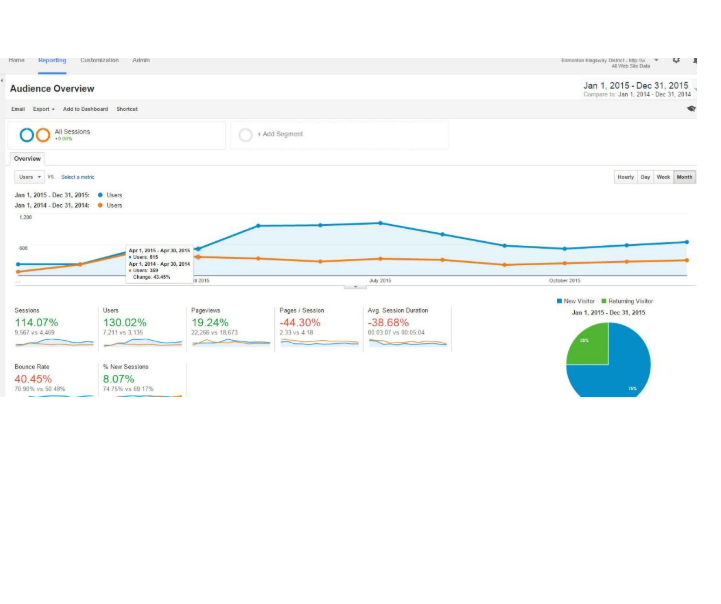The height and width of the screenshot is (604, 721).
Task: Open the Users metric dropdown
Action: tap(29, 177)
